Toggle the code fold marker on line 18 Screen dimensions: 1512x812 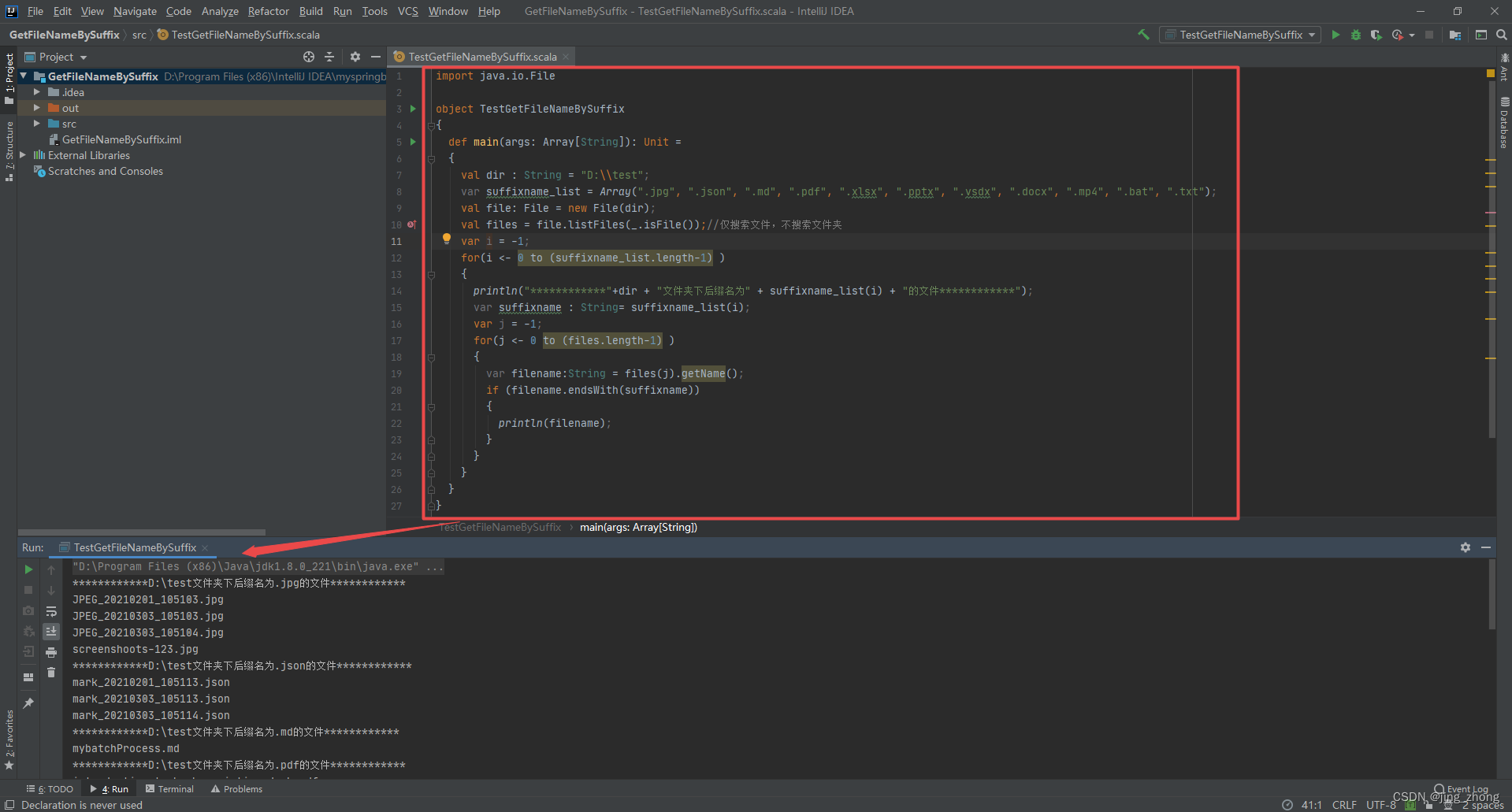tap(431, 358)
